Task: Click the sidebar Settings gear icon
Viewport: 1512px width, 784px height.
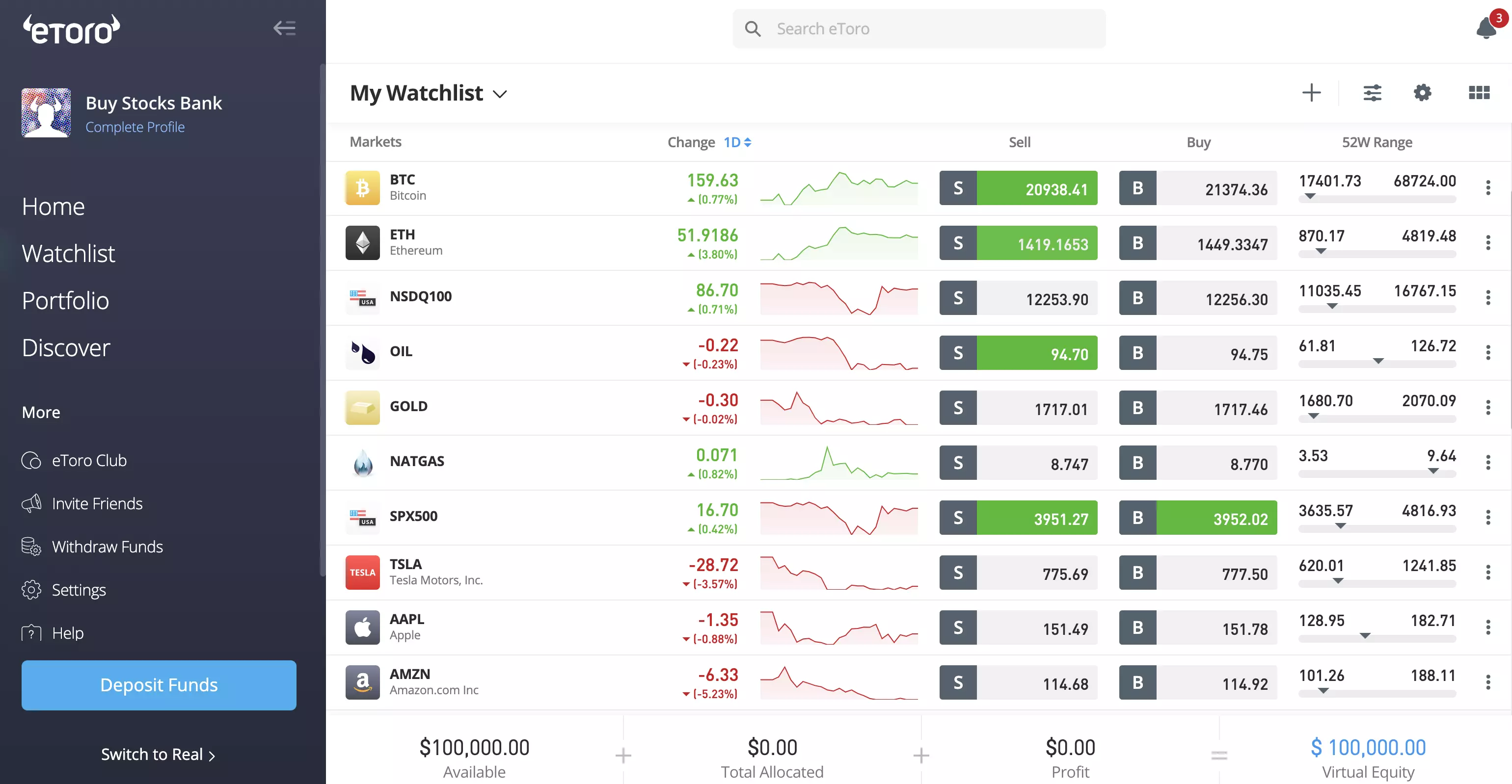Action: (x=31, y=589)
